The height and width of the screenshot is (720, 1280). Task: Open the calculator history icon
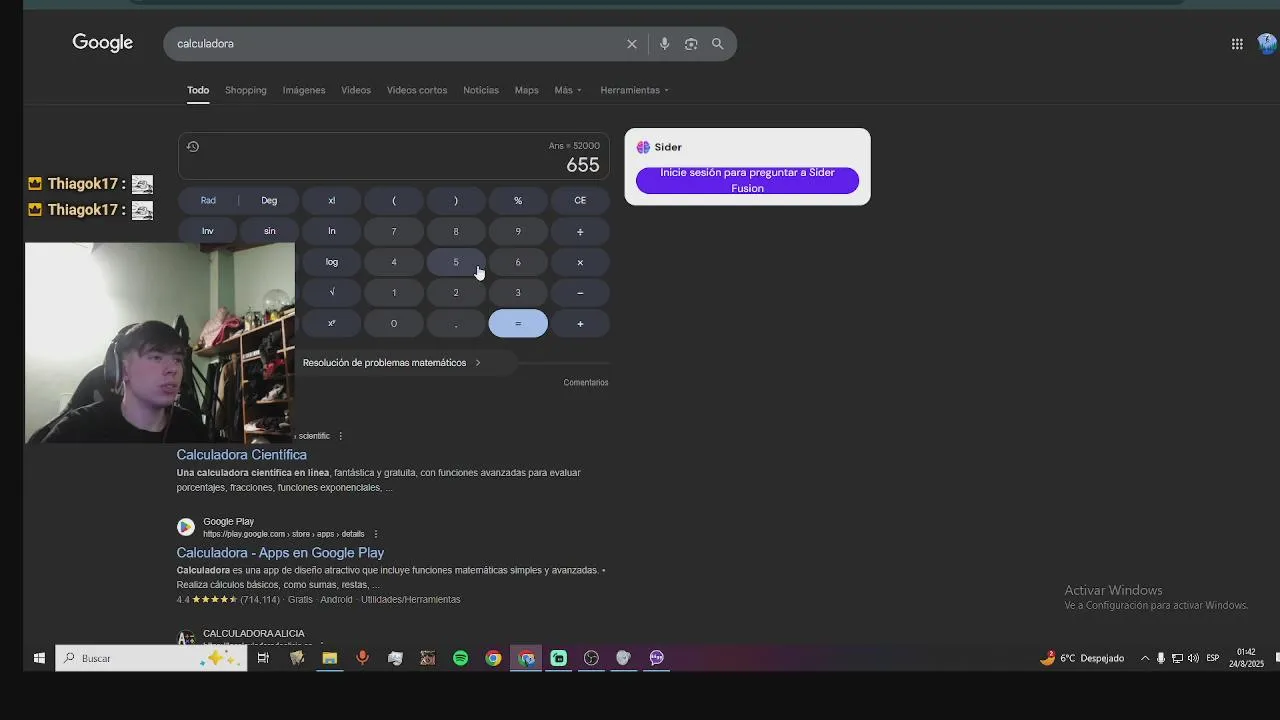point(193,147)
